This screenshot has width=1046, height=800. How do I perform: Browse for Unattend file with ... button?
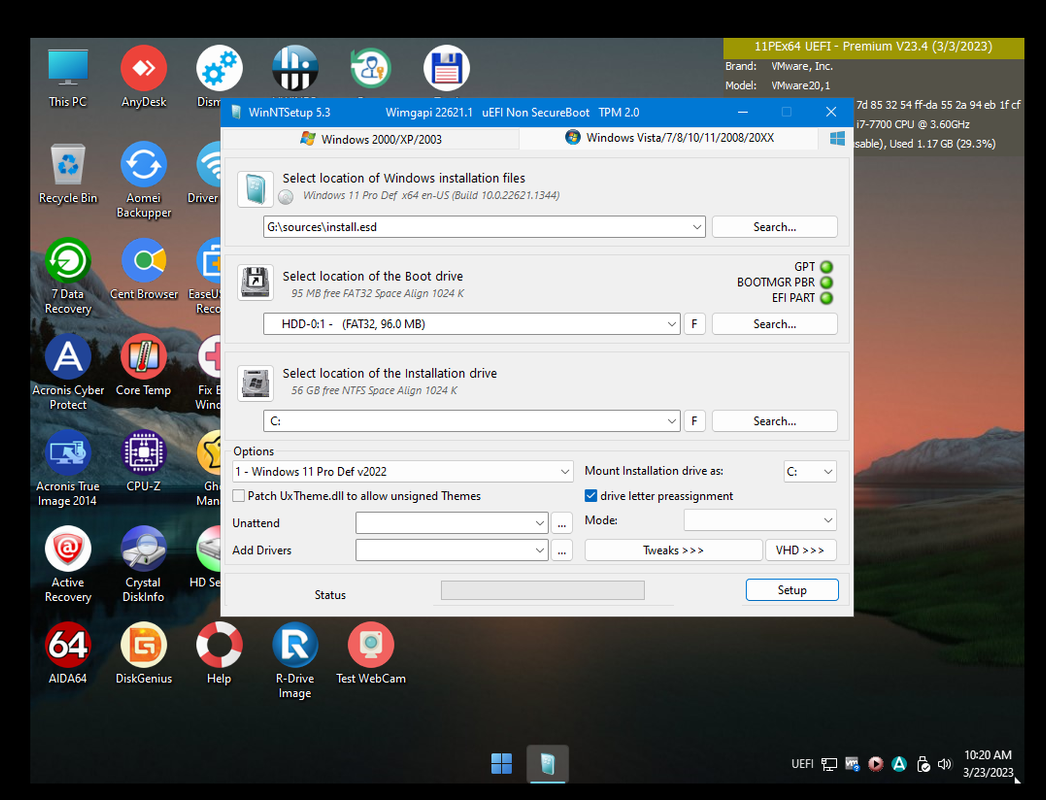(562, 524)
